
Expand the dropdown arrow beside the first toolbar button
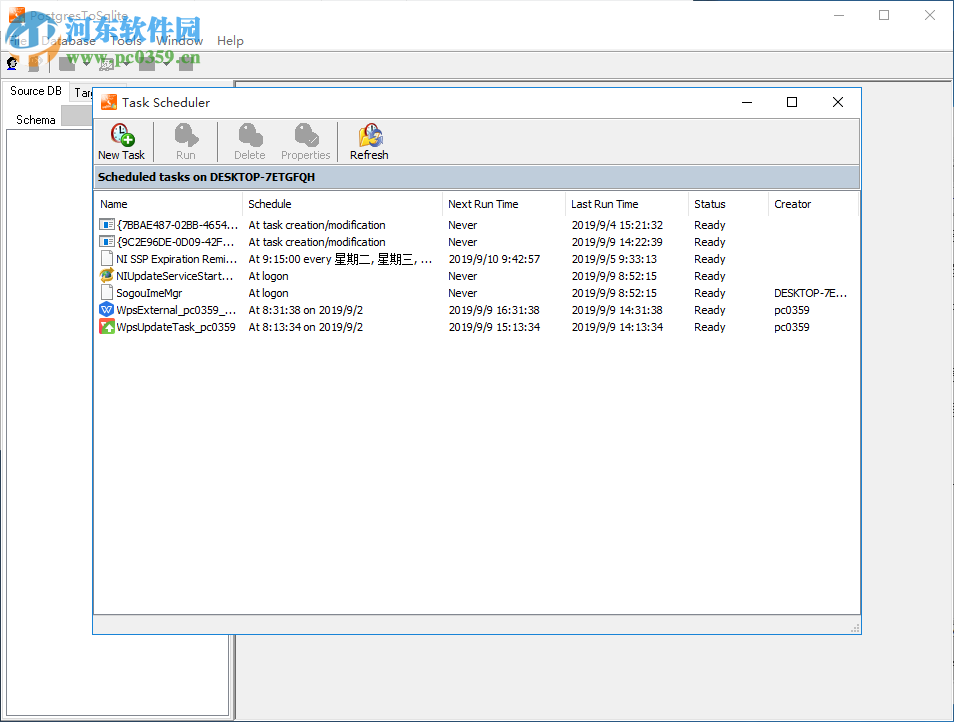[87, 62]
